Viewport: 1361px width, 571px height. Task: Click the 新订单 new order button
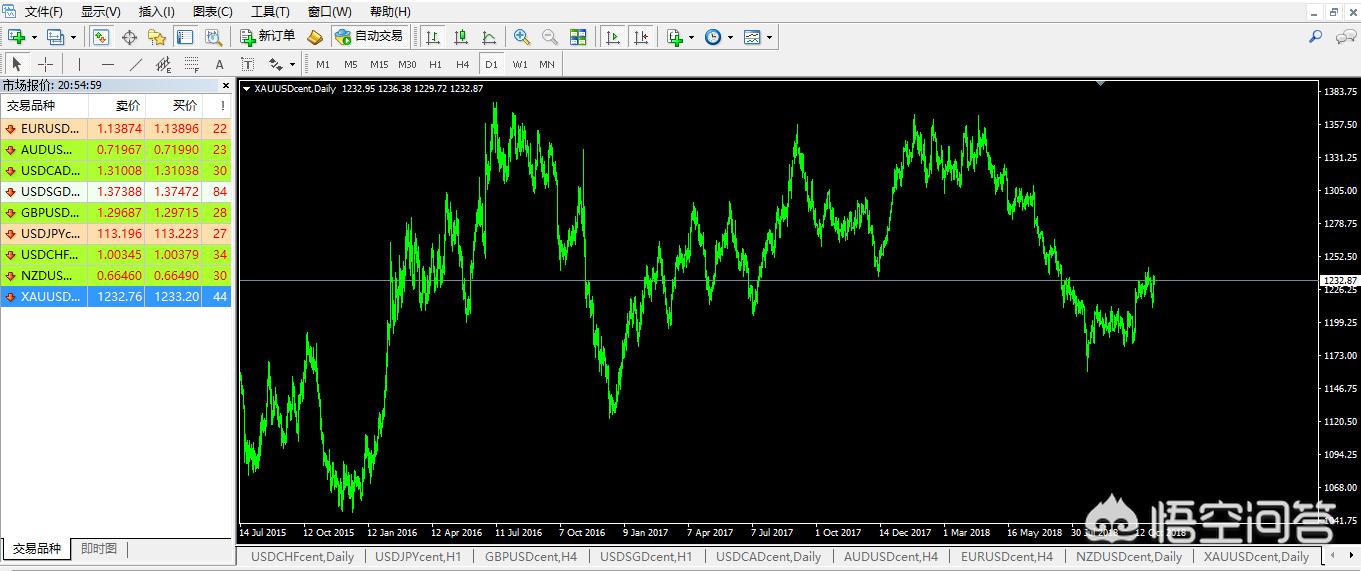[x=268, y=37]
